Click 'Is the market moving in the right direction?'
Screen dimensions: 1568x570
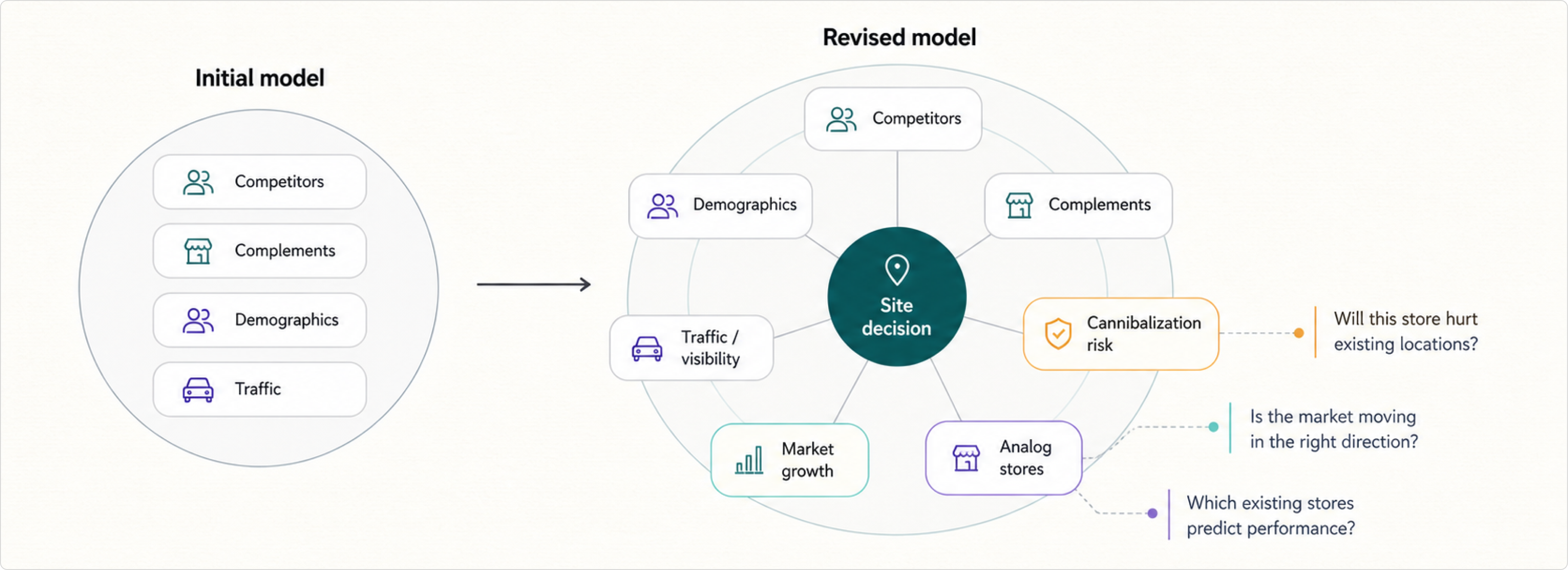coord(1334,429)
